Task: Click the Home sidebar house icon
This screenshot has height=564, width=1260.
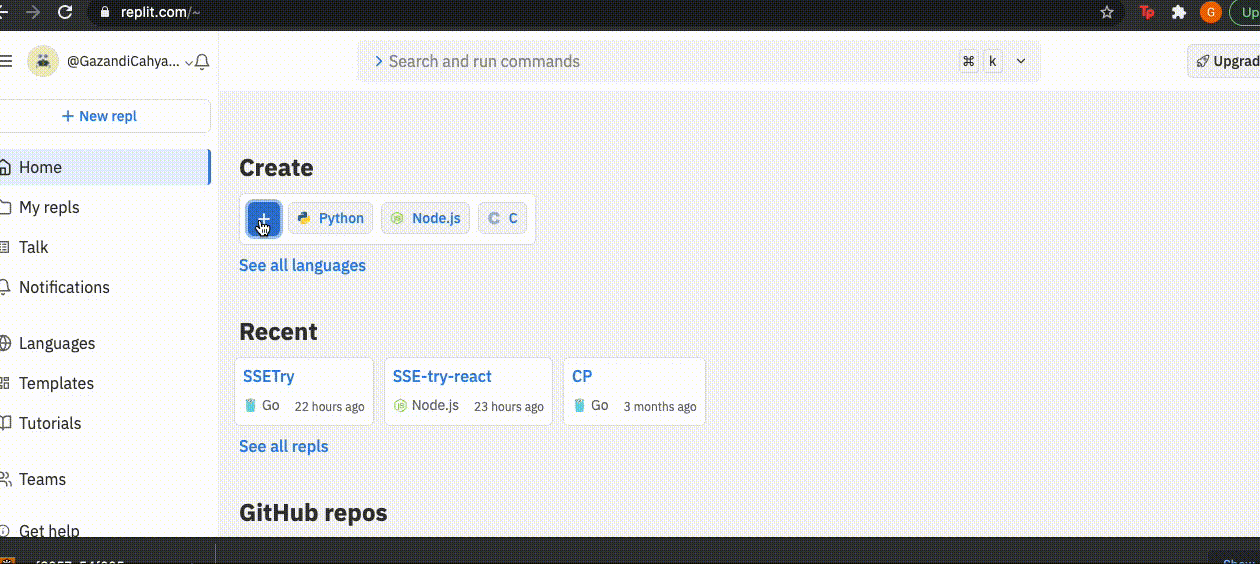Action: click(6, 167)
